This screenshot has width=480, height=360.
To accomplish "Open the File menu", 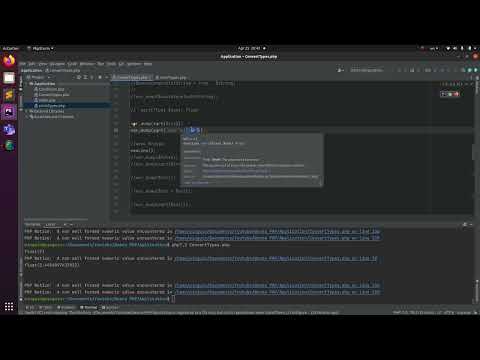I will pos(23,64).
